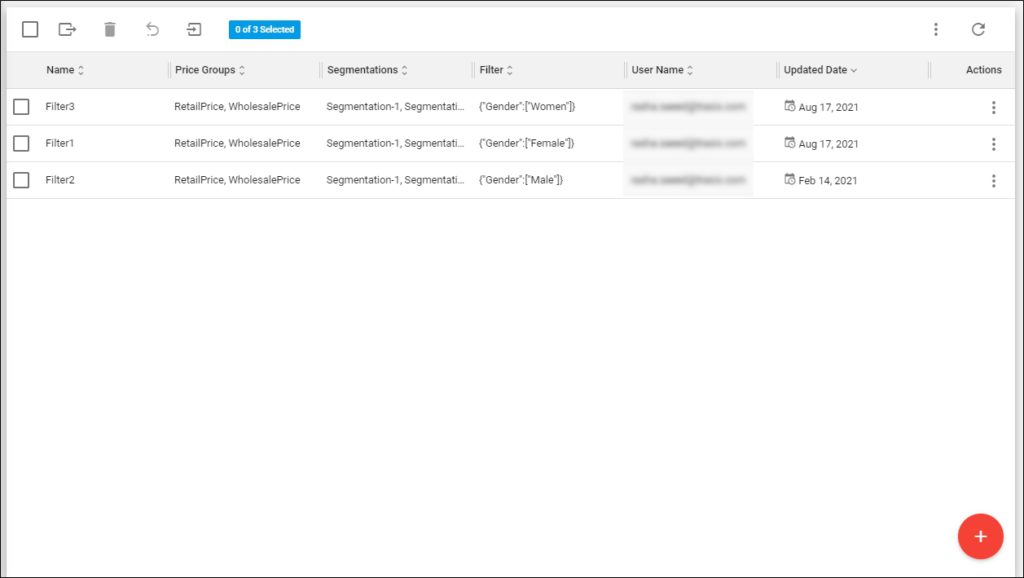The image size is (1024, 578).
Task: Open actions menu for Filter3 row
Action: (993, 107)
